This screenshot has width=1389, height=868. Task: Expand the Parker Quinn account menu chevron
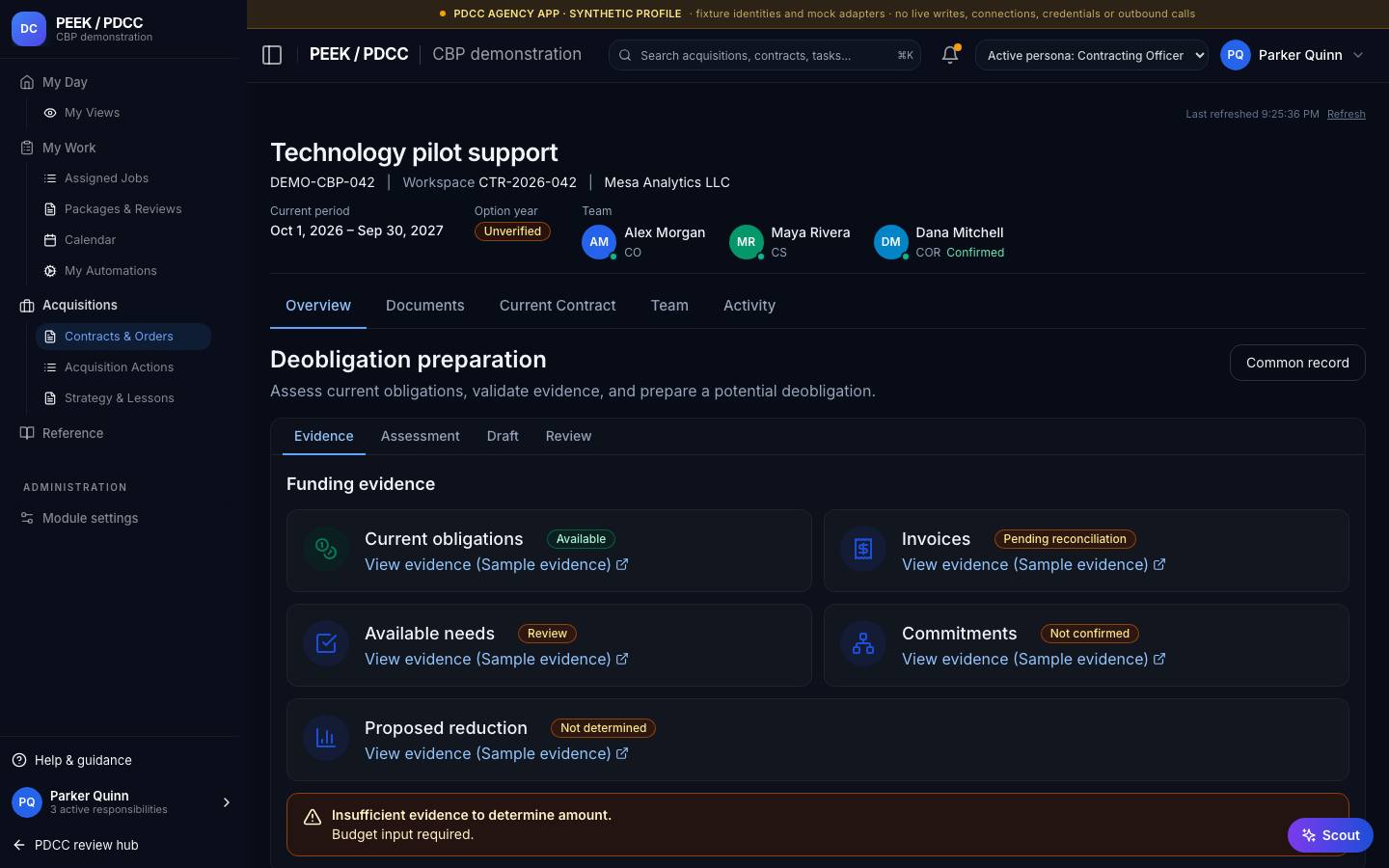pyautogui.click(x=1358, y=55)
